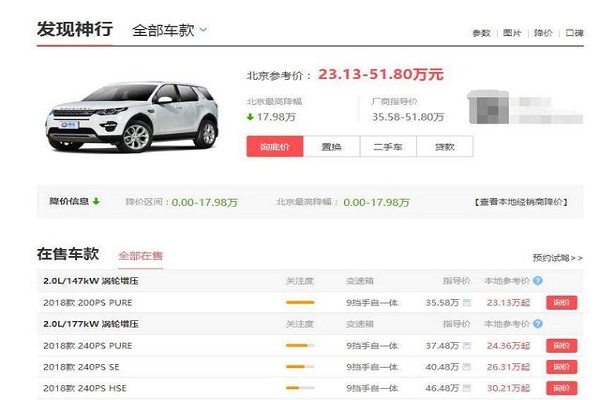Screen dimensions: 600x400
Task: Open the 口碑 link
Action: click(x=574, y=33)
